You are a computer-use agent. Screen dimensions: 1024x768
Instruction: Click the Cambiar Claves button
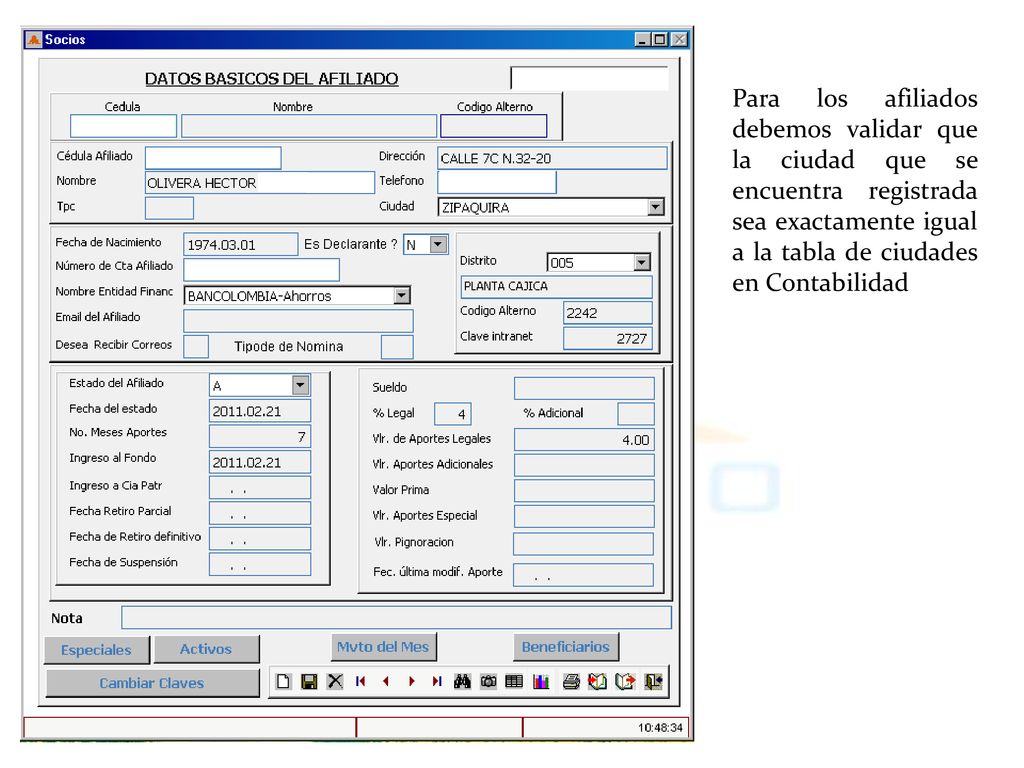152,683
